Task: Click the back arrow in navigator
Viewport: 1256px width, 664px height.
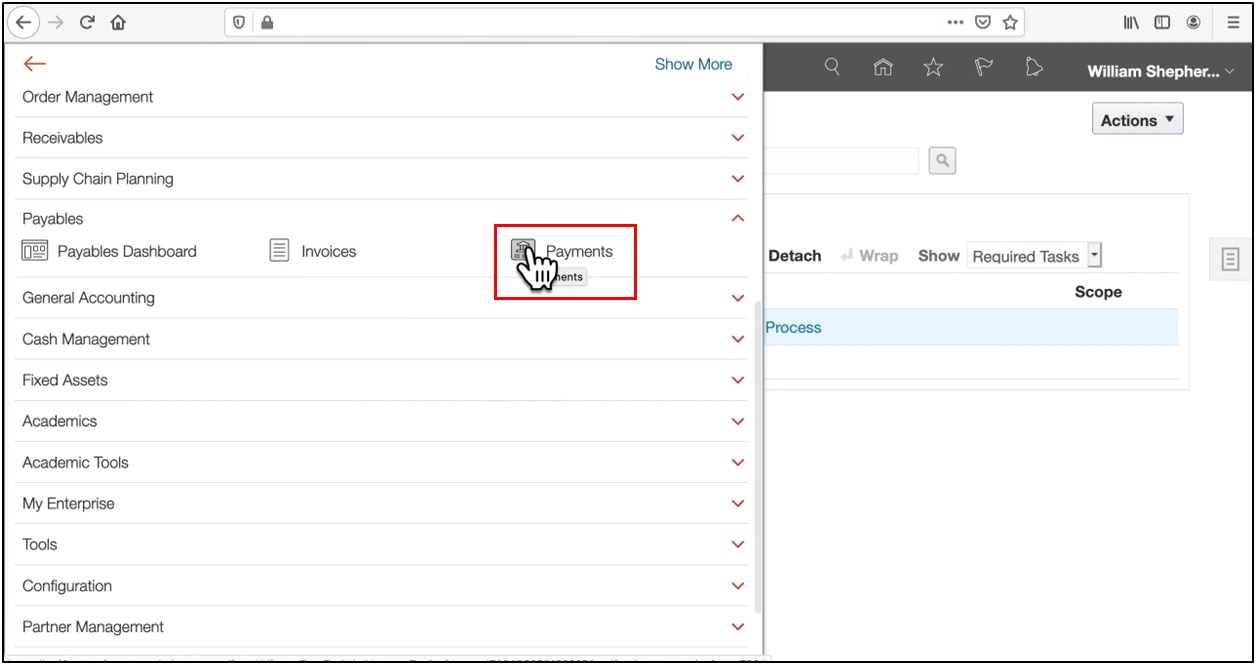Action: tap(35, 64)
